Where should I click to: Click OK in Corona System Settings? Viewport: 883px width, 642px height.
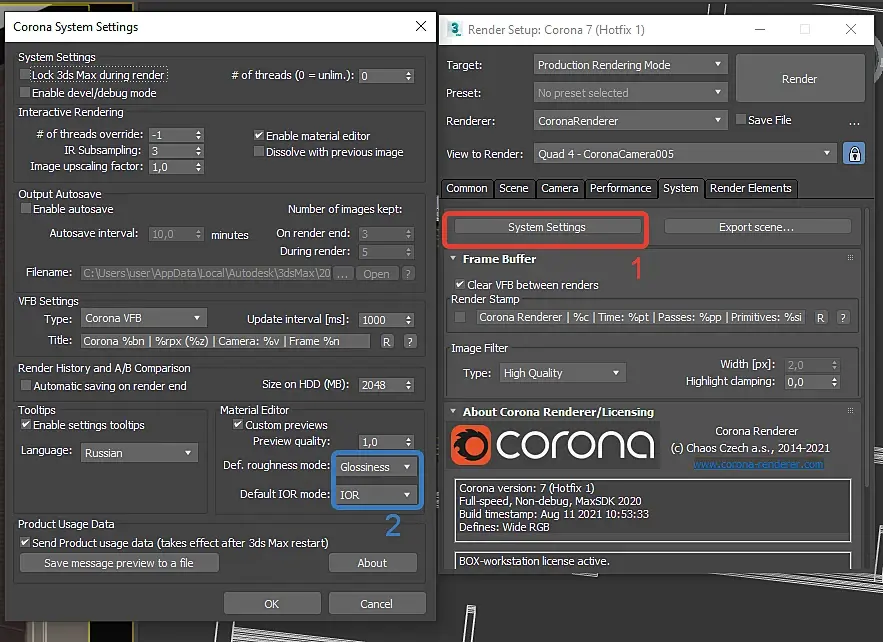pyautogui.click(x=271, y=604)
